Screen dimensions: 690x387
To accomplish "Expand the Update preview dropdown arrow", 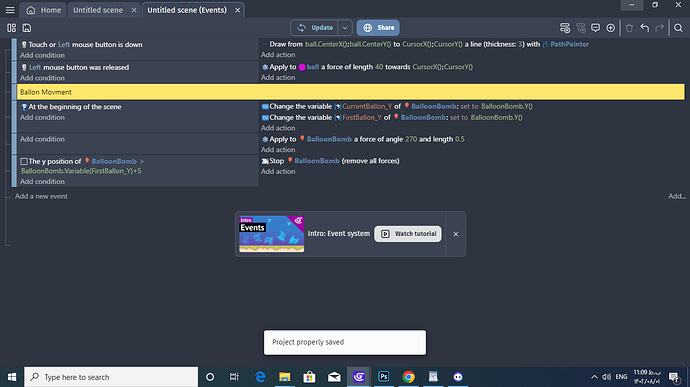I will pos(345,28).
